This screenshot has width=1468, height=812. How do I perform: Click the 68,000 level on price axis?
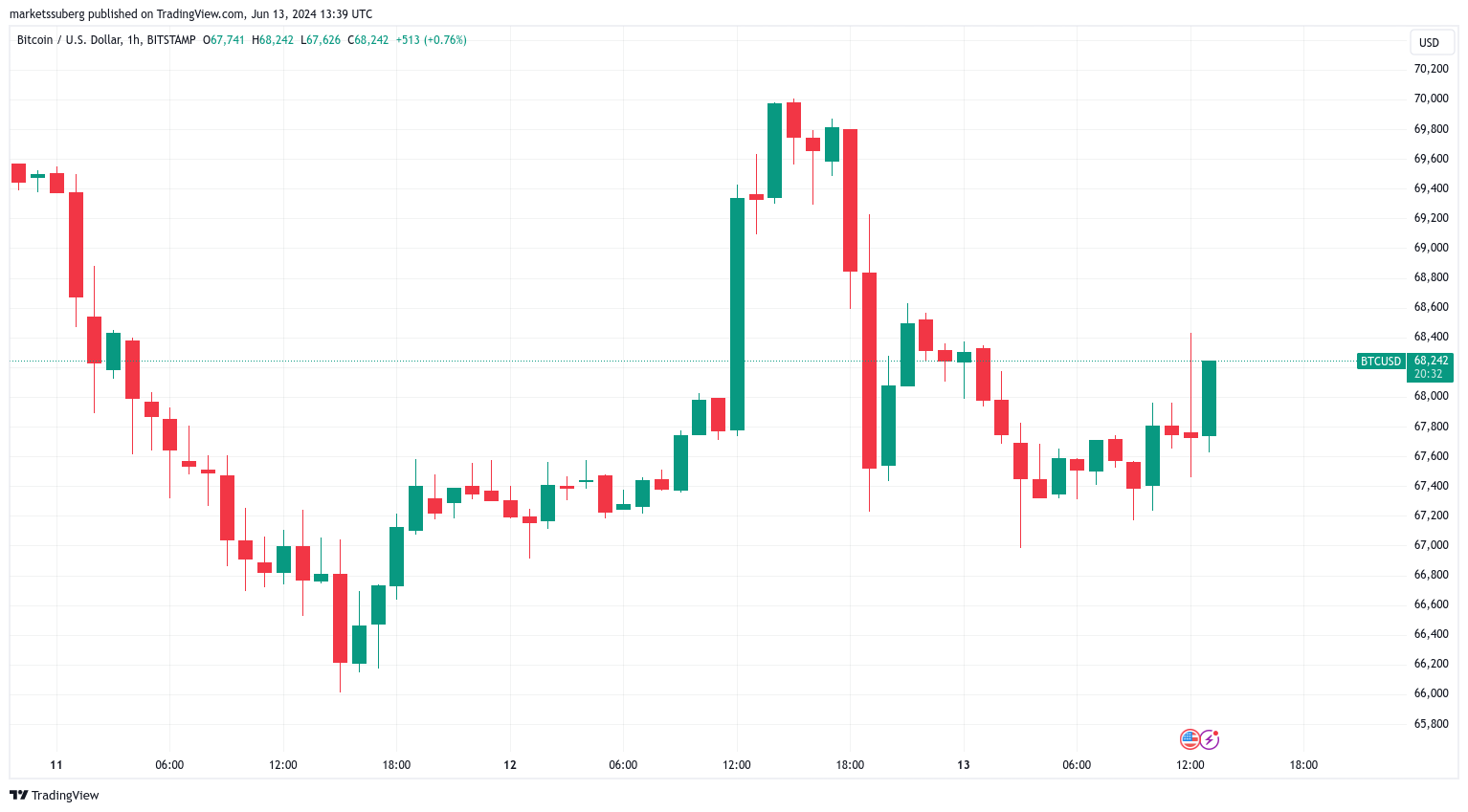[x=1431, y=396]
